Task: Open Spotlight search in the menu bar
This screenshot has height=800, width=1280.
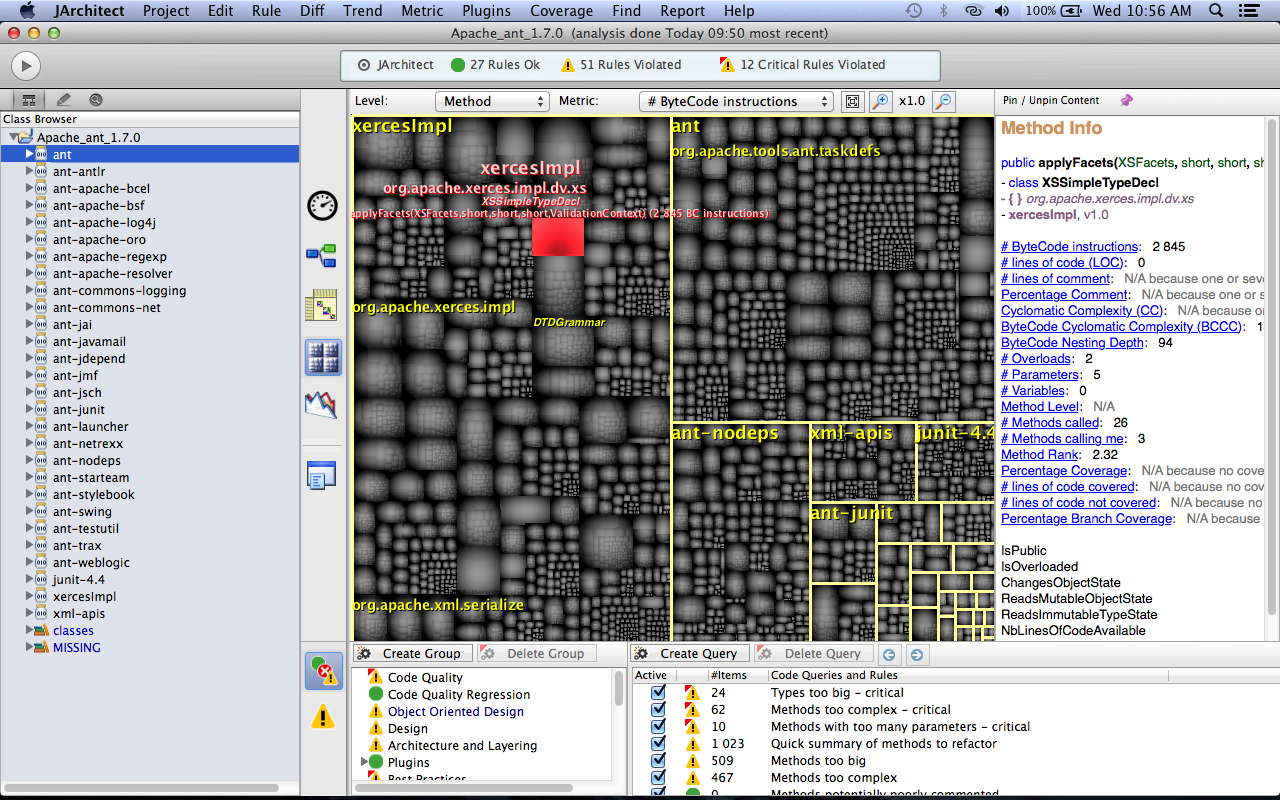Action: point(1216,11)
